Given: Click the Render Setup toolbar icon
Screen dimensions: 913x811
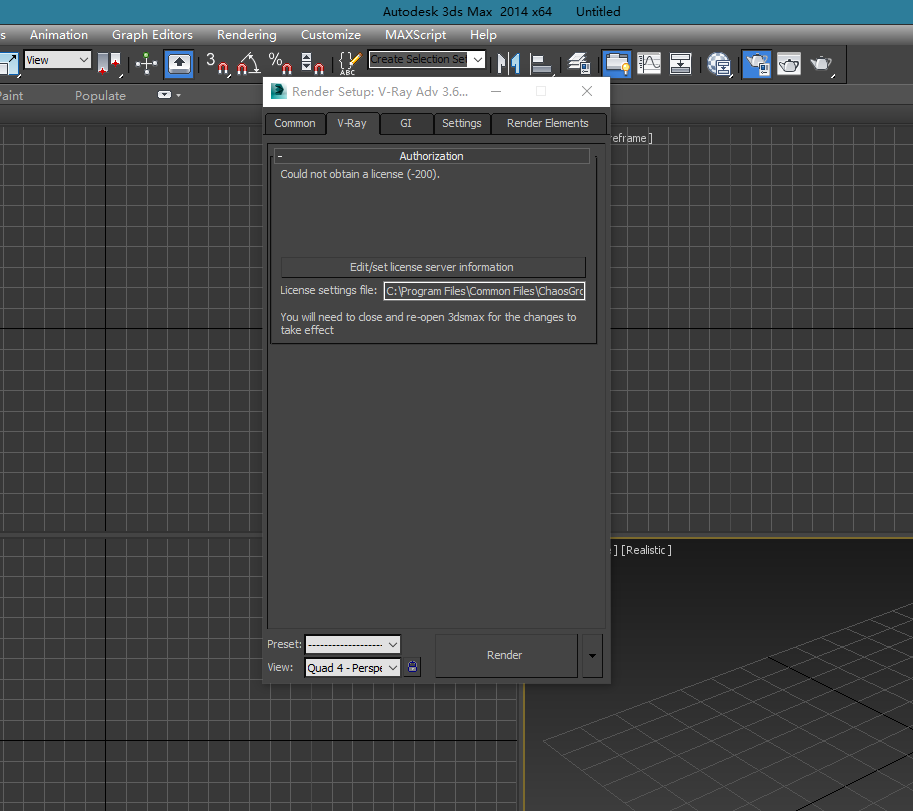Looking at the screenshot, I should point(757,63).
